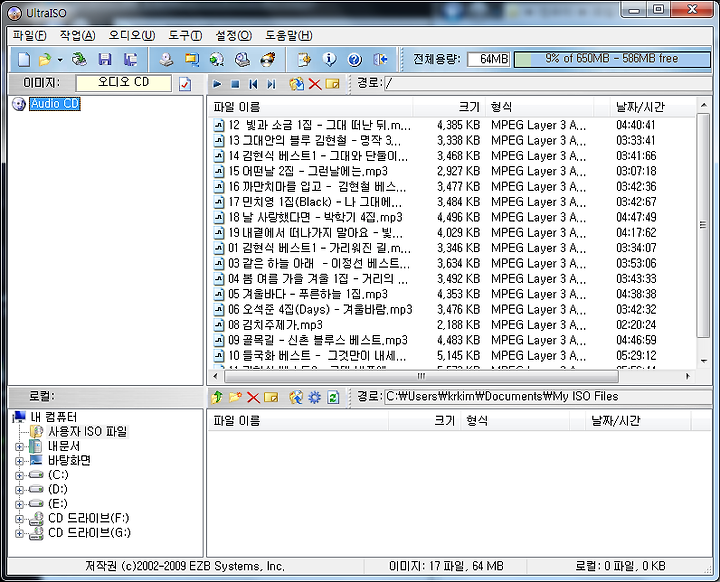Click the image properties icon next to 오디오 CD
Screen dimensions: 720x582
(185, 84)
